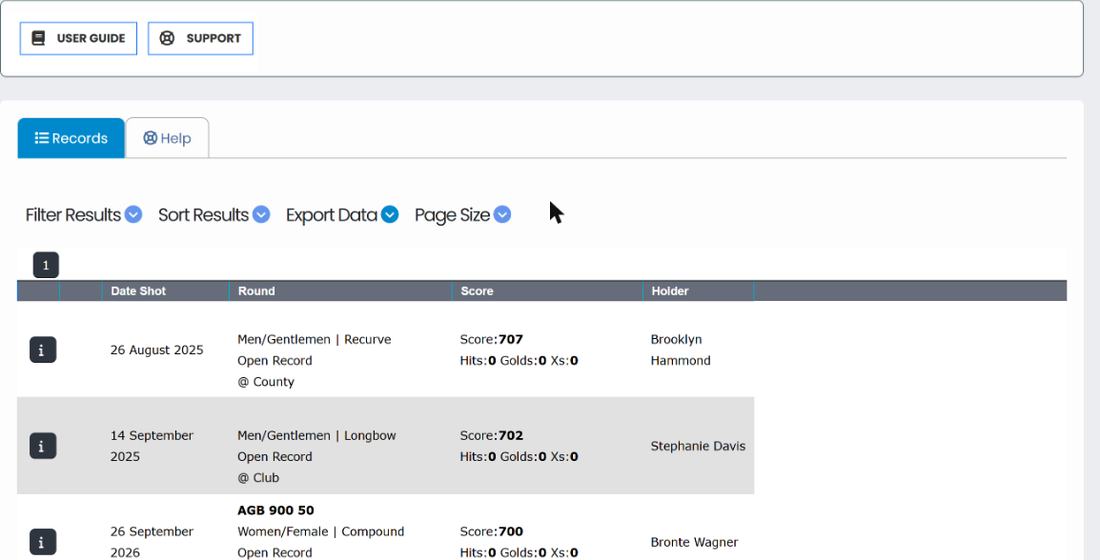Viewport: 1100px width, 560px height.
Task: Select the Records tab
Action: [x=71, y=138]
